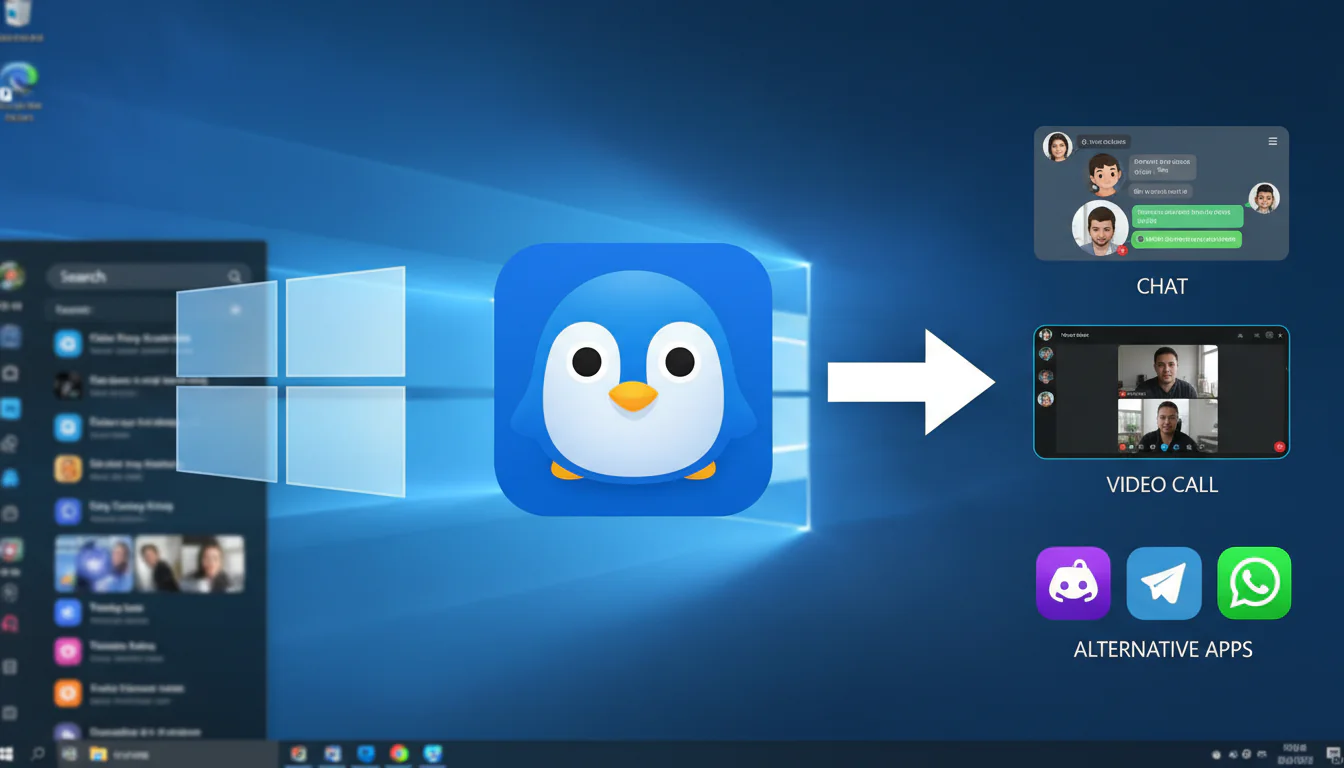Open the hamburger menu in the chat panel
Viewport: 1344px width, 768px height.
tap(1273, 141)
